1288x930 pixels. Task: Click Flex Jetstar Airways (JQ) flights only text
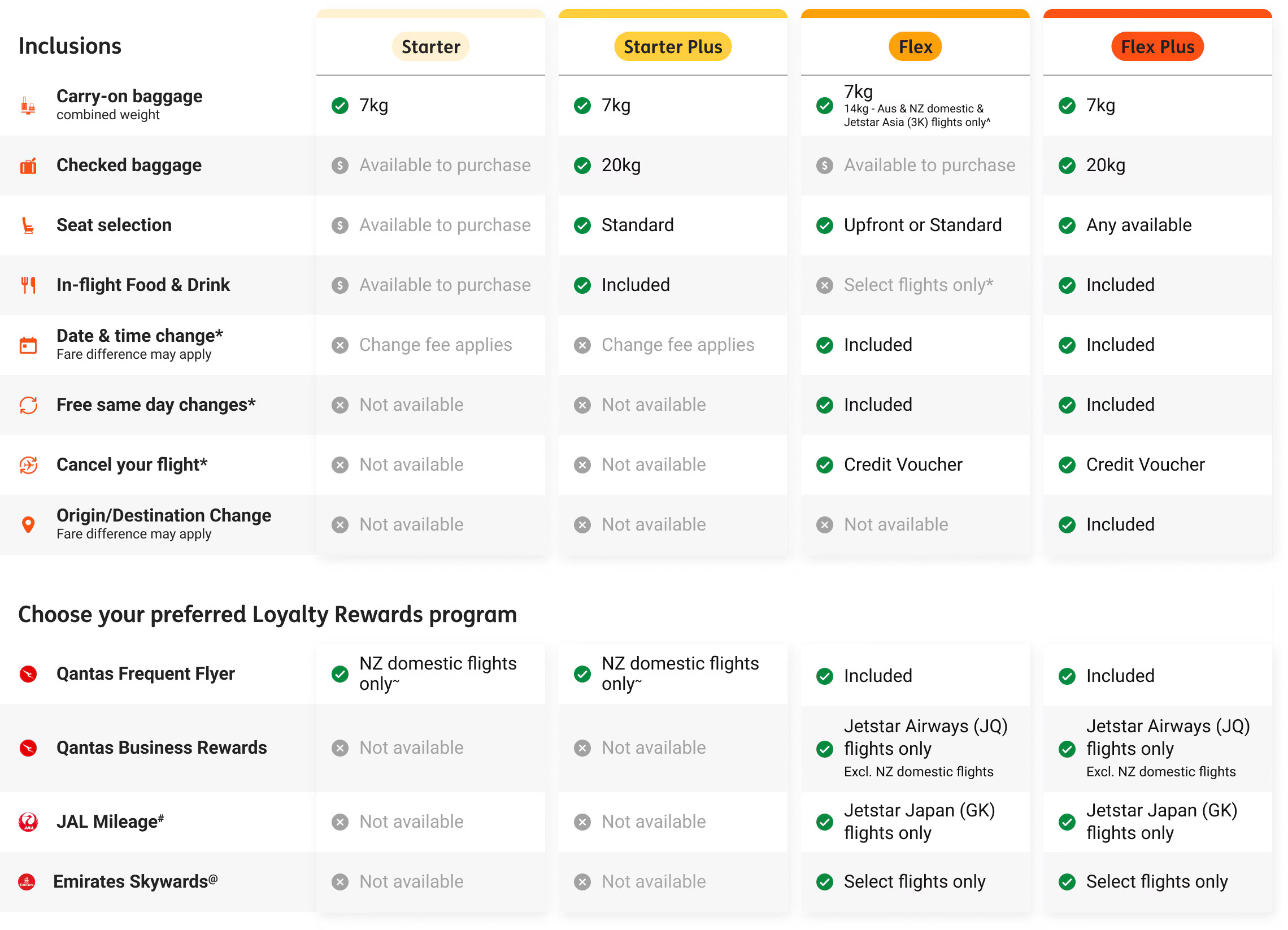click(926, 738)
